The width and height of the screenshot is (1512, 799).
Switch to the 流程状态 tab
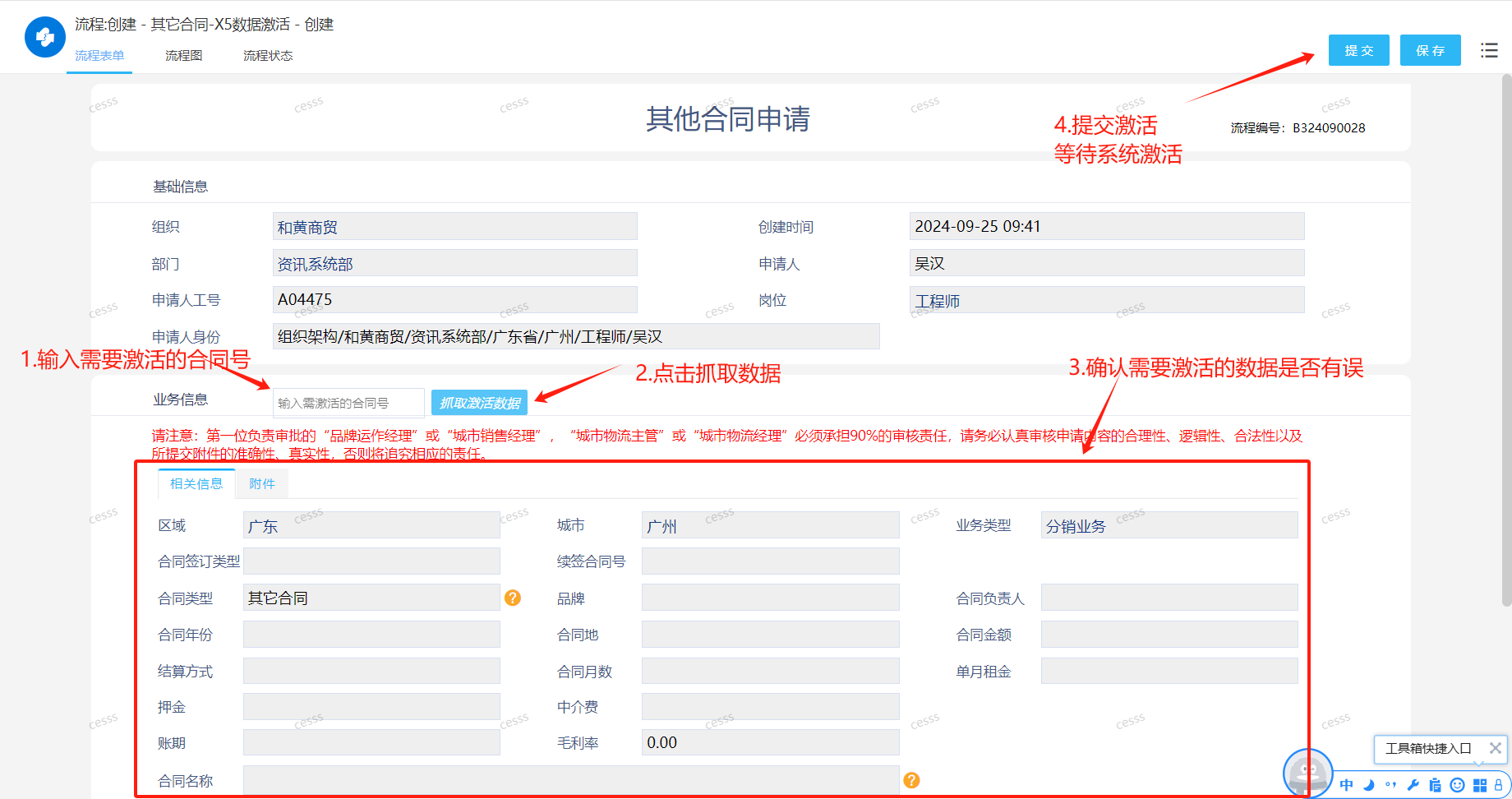[268, 55]
